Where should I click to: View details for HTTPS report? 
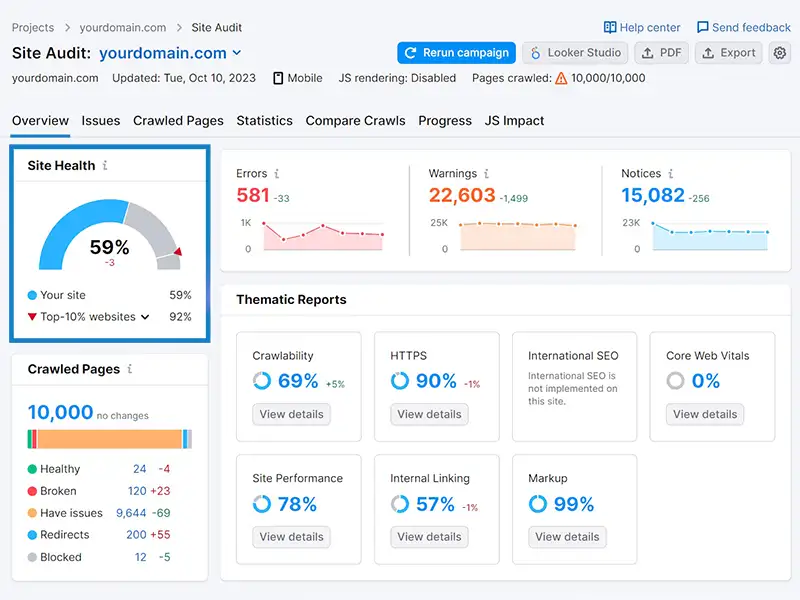429,414
